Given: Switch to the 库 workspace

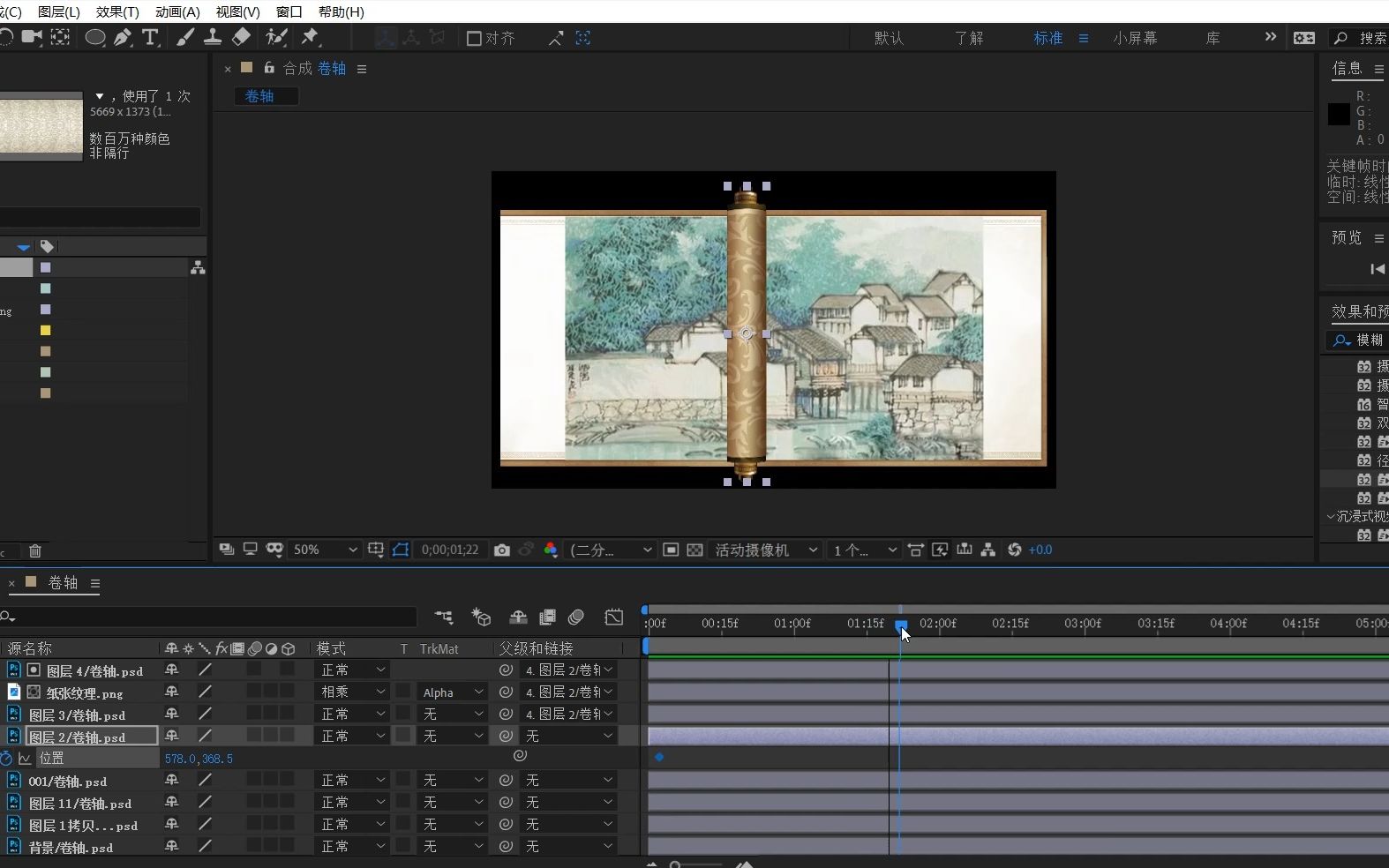Looking at the screenshot, I should tap(1213, 38).
